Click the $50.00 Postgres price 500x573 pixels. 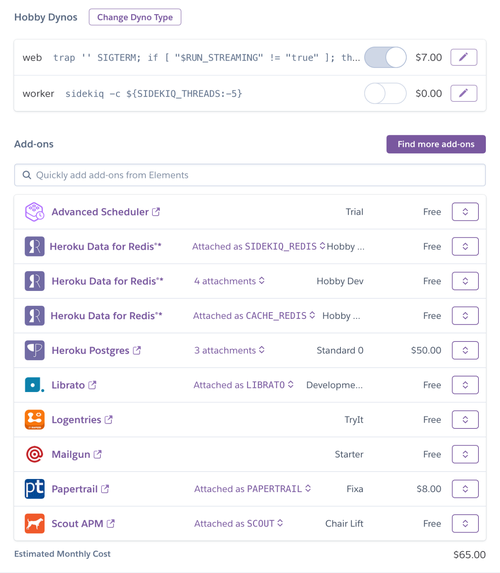(426, 350)
